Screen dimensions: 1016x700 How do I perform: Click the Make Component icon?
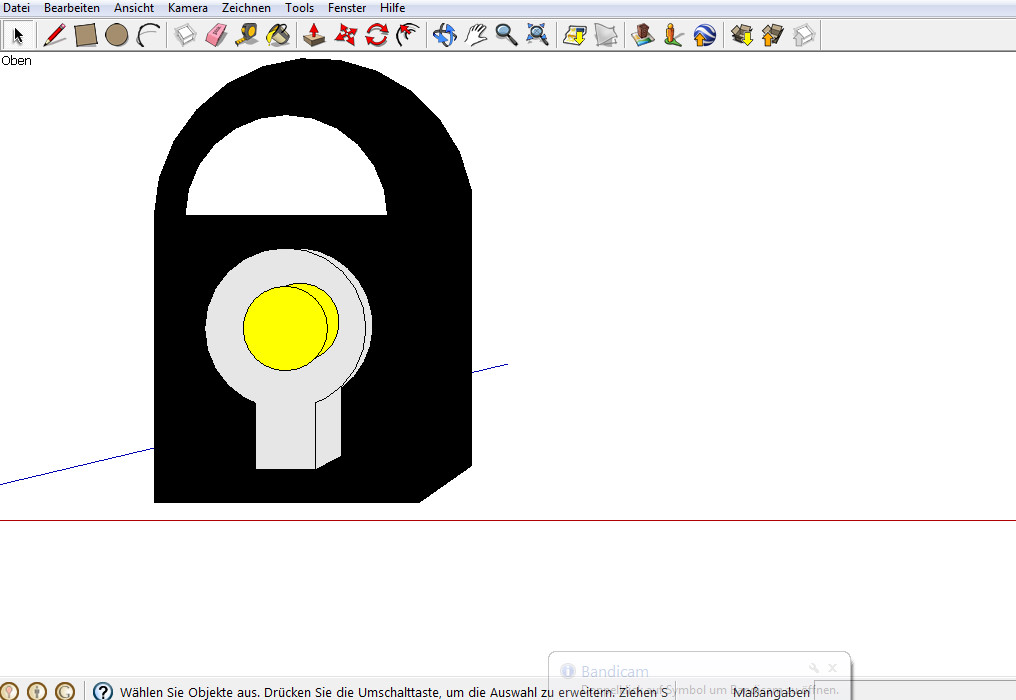185,35
